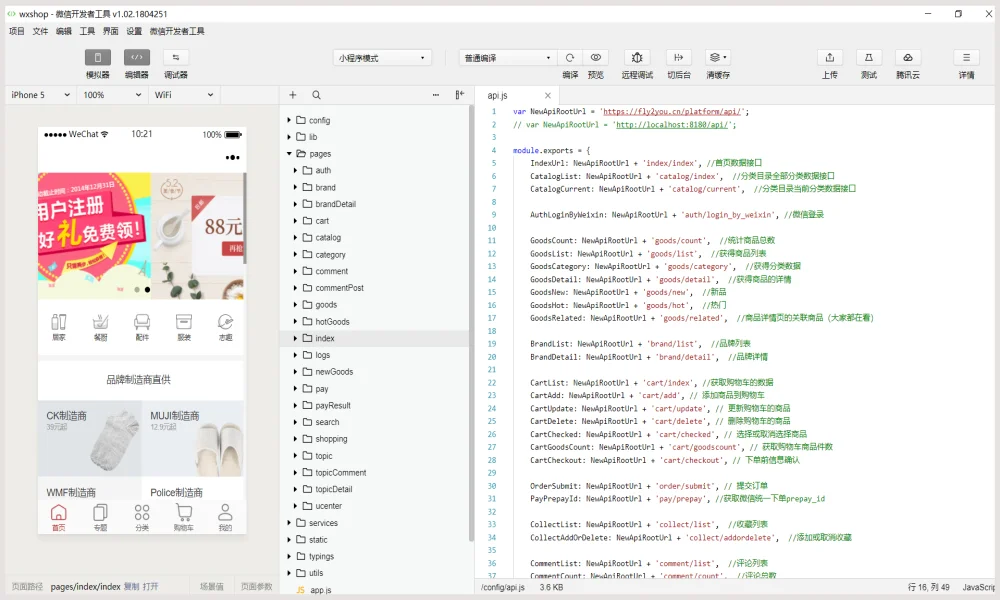
Task: Click the 预览 preview eye icon
Action: tap(596, 58)
